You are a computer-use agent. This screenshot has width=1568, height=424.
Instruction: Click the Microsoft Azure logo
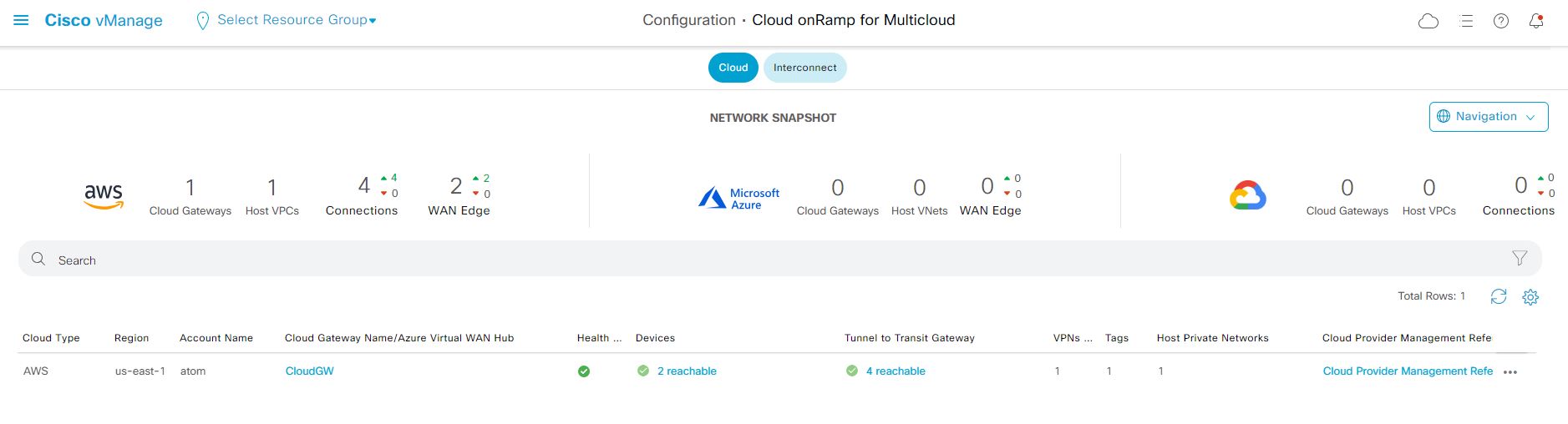point(739,199)
